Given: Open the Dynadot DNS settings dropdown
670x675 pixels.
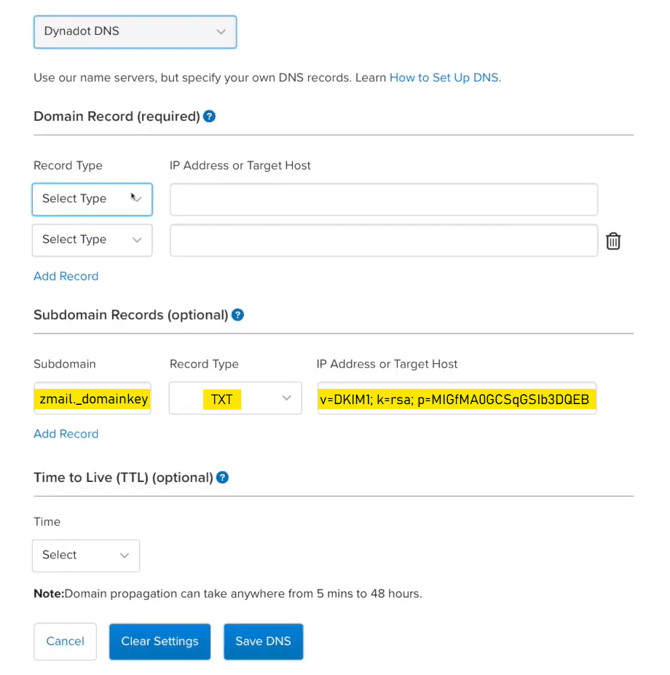Looking at the screenshot, I should [x=135, y=32].
